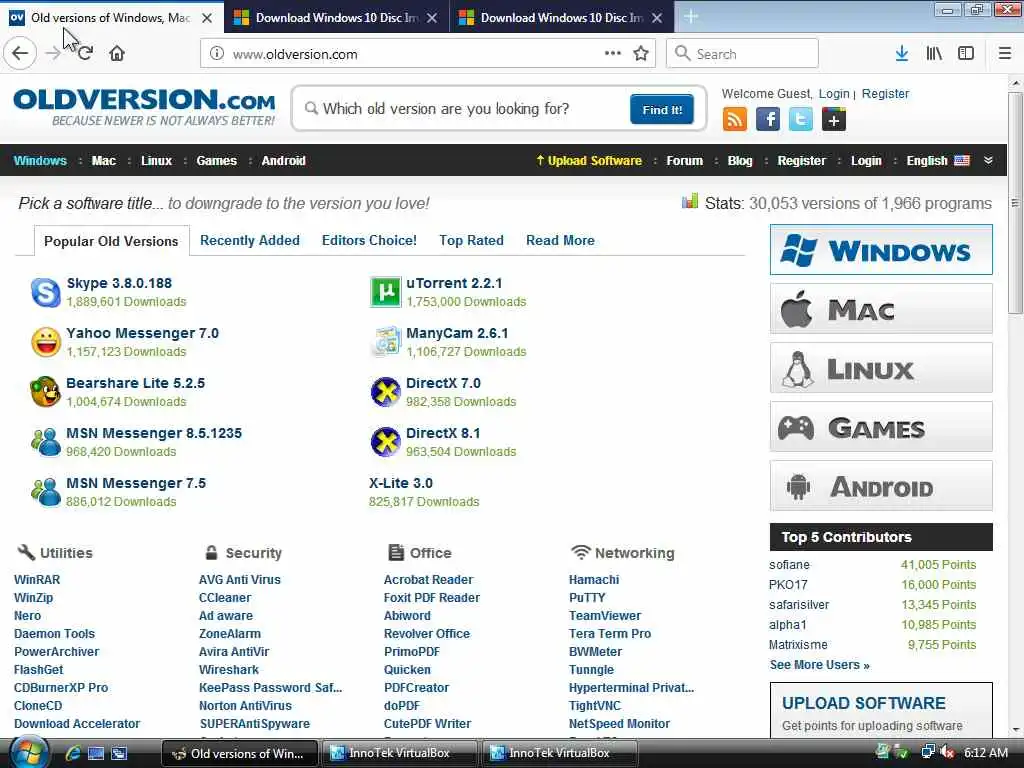Click the Find It! button
1024x768 pixels.
pos(662,109)
